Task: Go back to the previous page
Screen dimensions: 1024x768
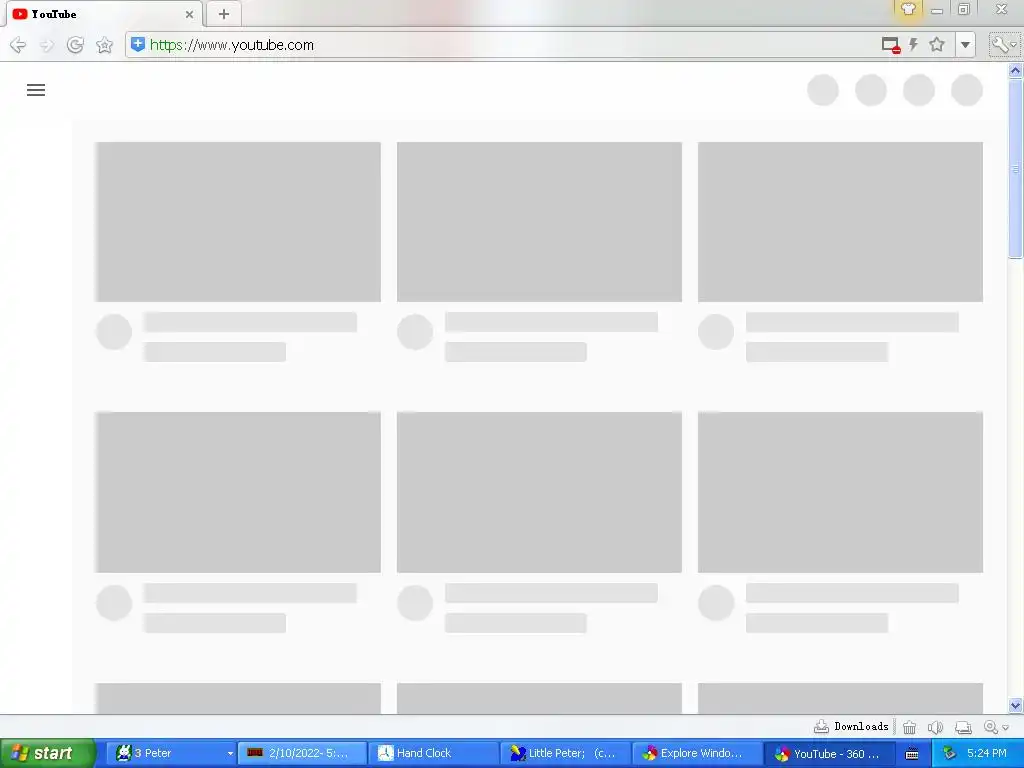Action: 18,45
